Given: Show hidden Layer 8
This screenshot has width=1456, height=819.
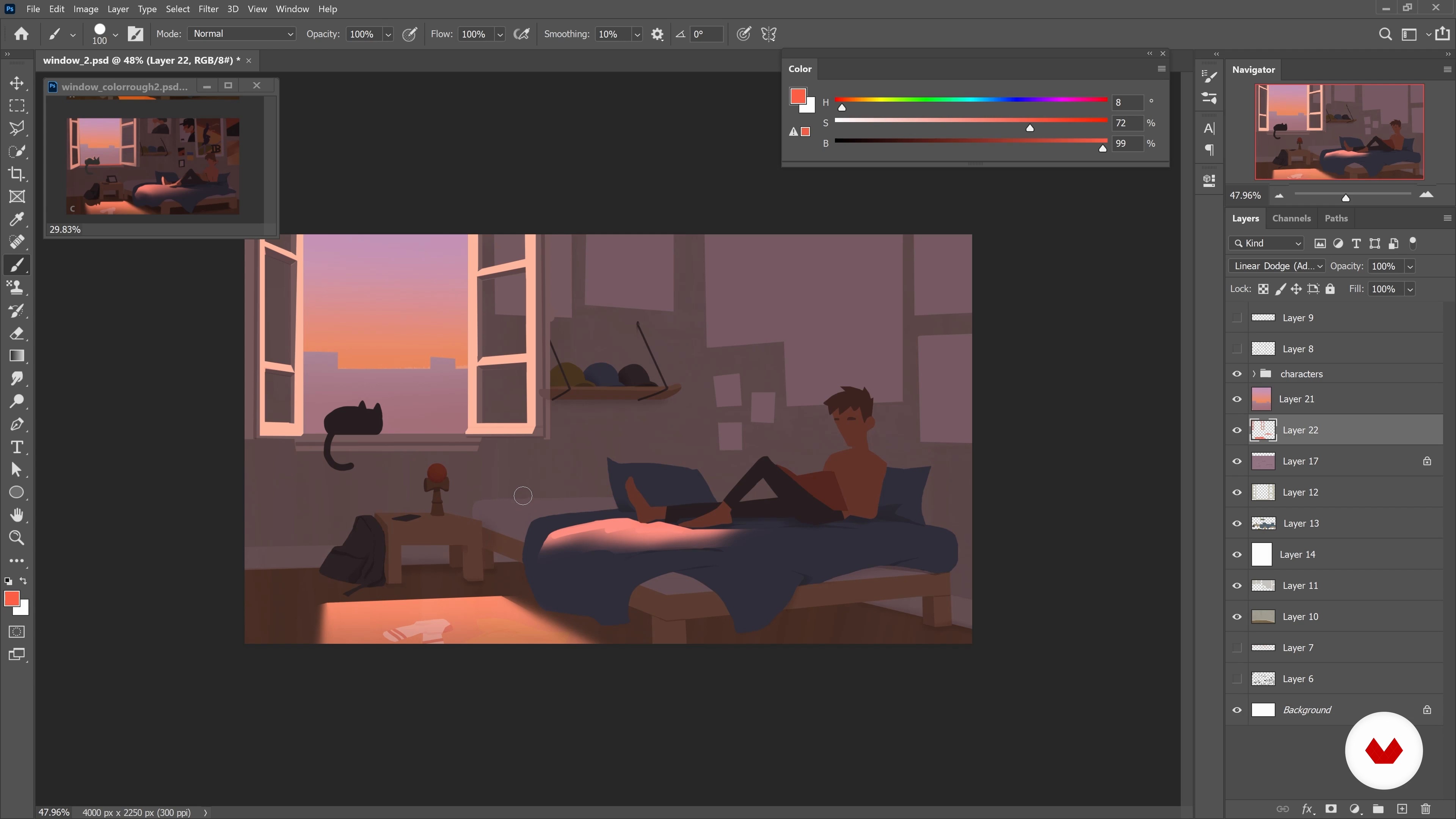Looking at the screenshot, I should coord(1237,349).
